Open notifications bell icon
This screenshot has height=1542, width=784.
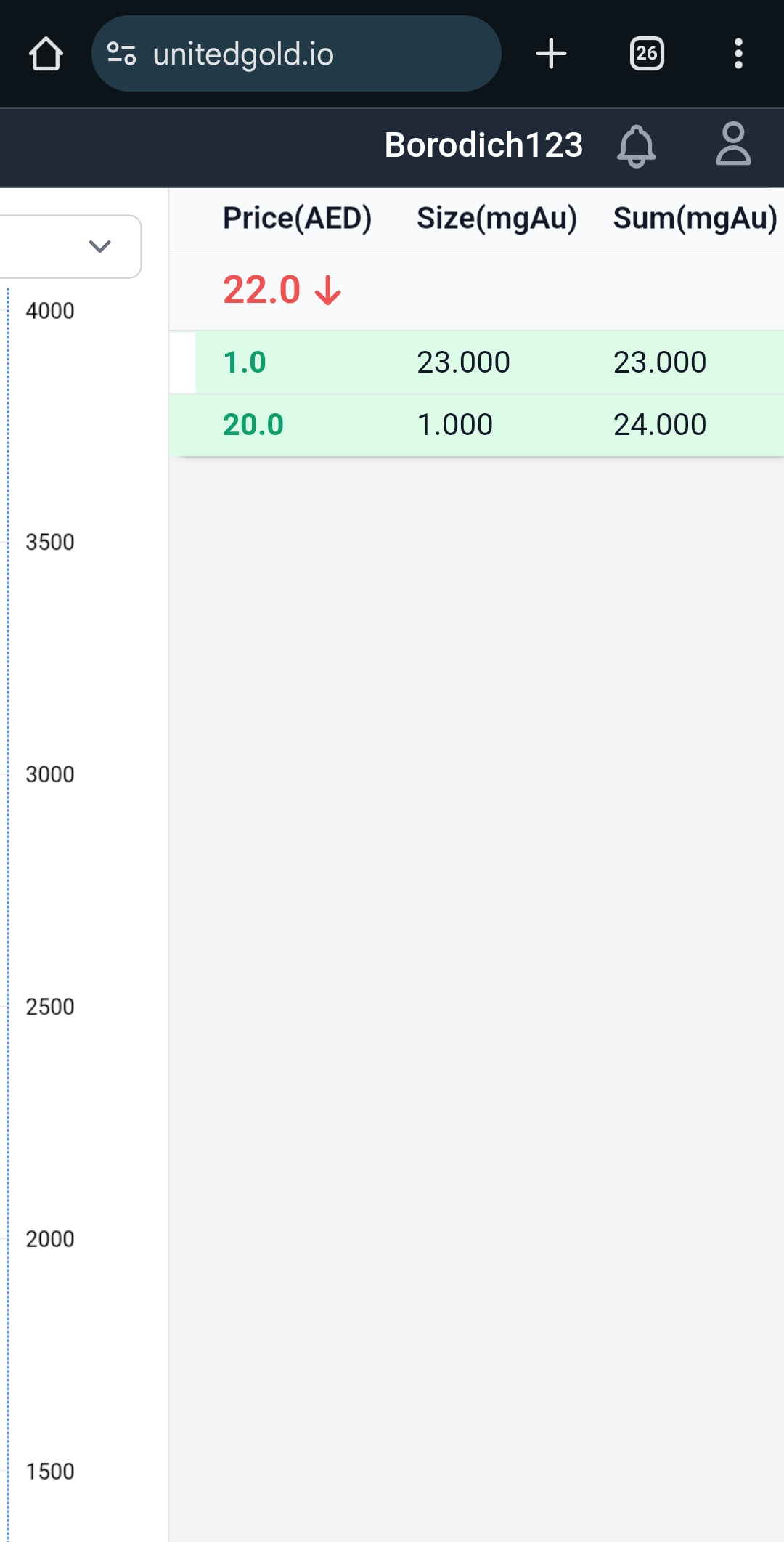pos(636,145)
